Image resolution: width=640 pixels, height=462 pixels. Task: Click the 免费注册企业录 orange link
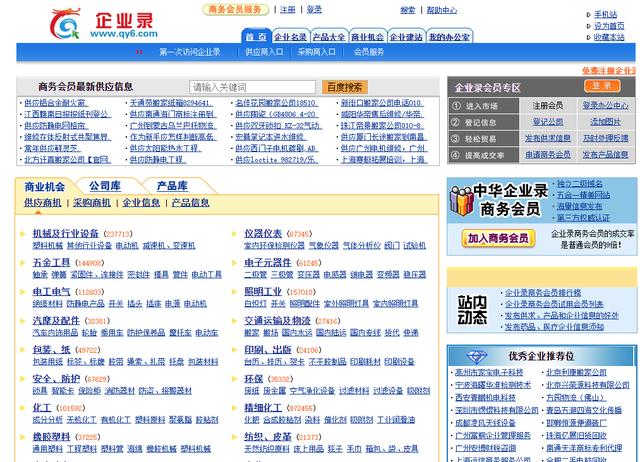tap(609, 71)
